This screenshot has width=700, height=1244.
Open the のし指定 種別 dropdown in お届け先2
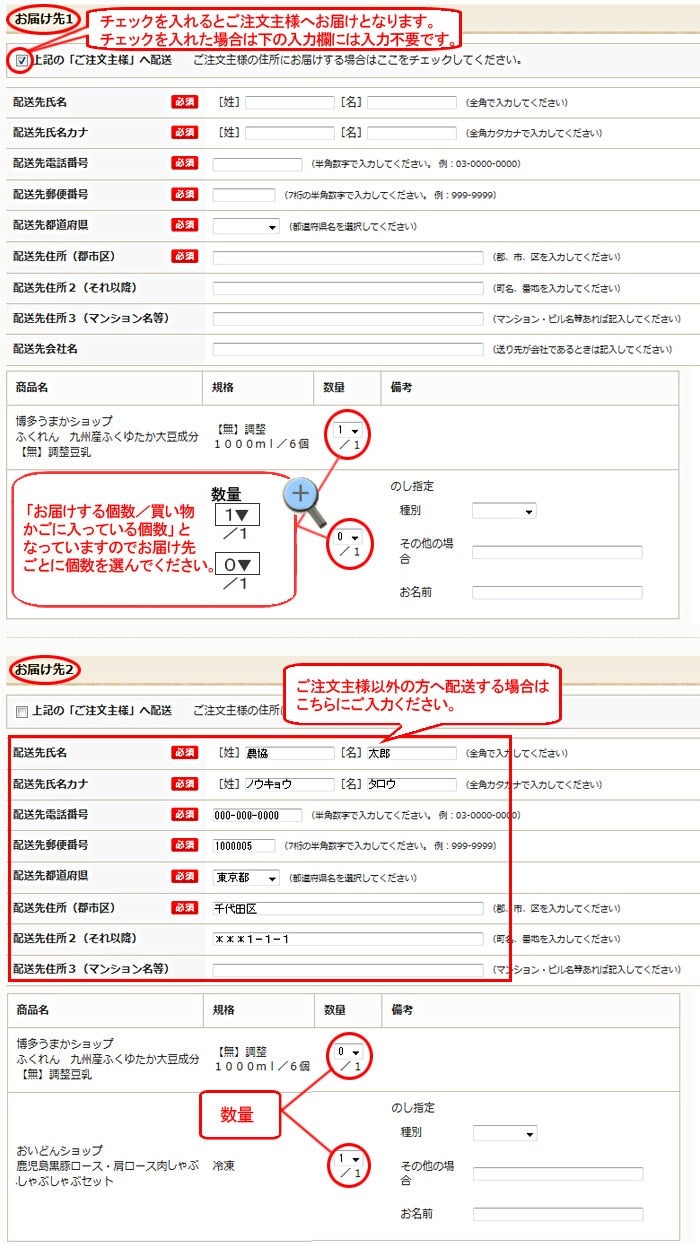(x=504, y=1133)
